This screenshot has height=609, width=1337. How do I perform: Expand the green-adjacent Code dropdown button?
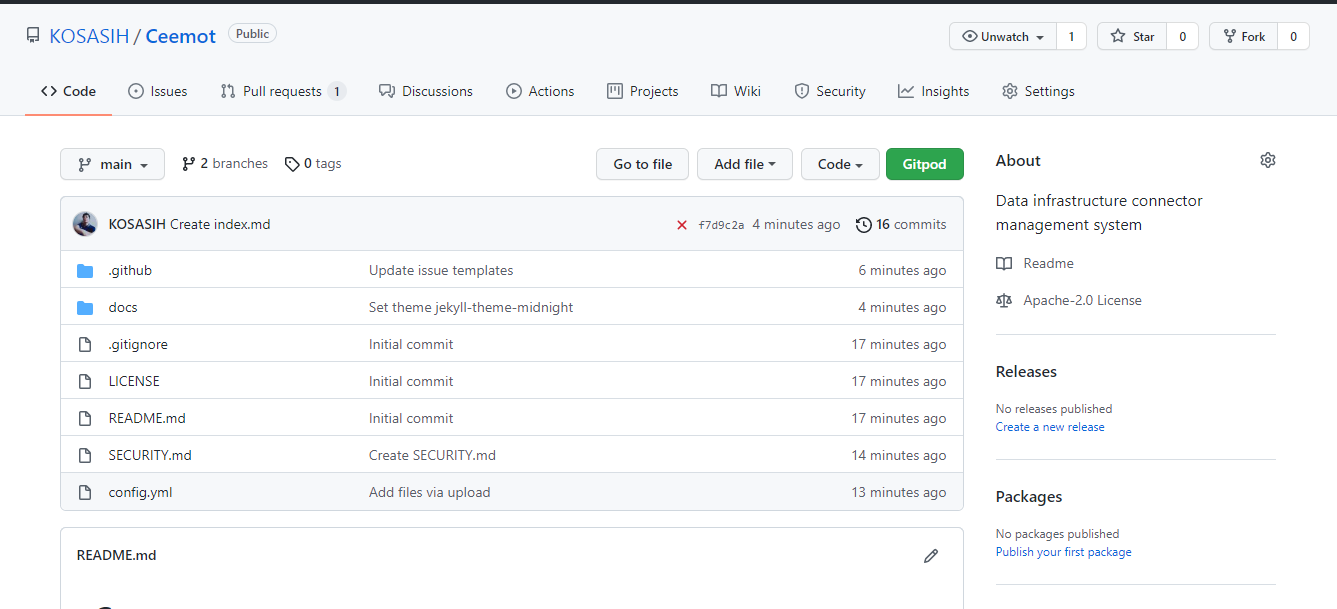coord(840,164)
